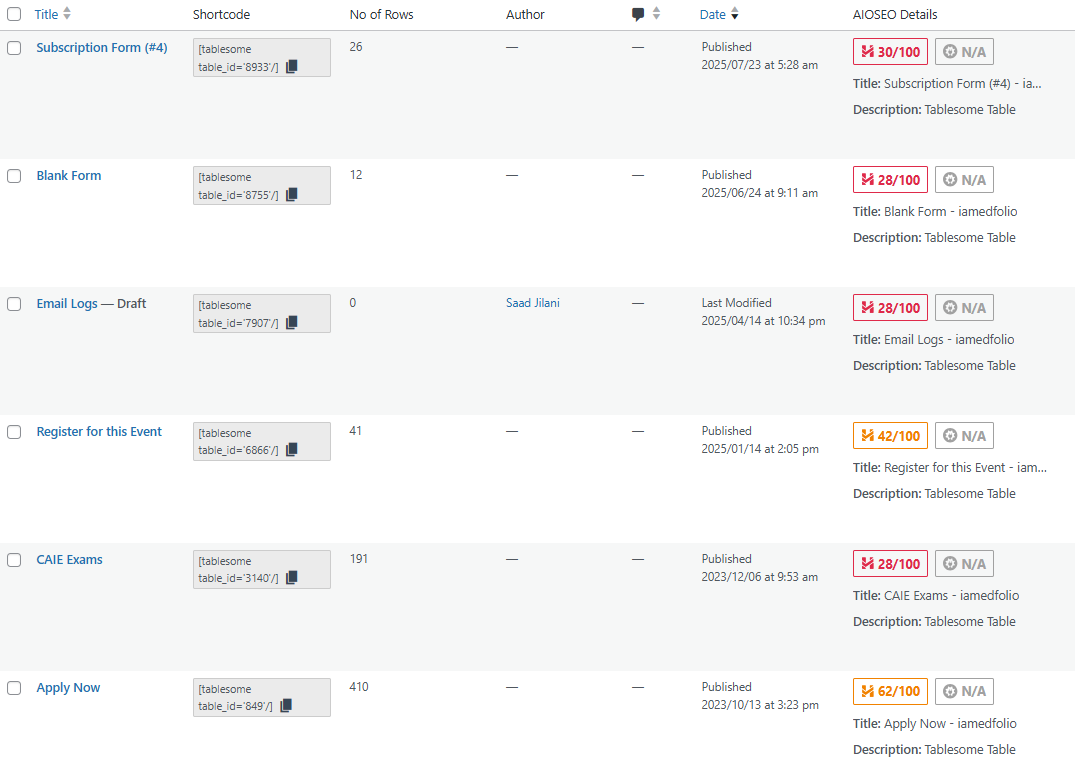Click the 62/100 SEO score badge

(x=890, y=692)
